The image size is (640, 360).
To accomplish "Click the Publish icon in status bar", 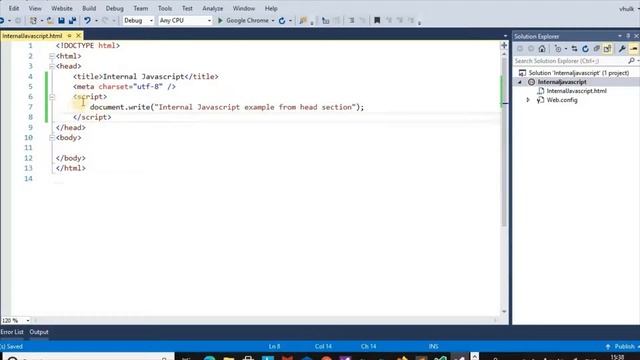I will 608,347.
